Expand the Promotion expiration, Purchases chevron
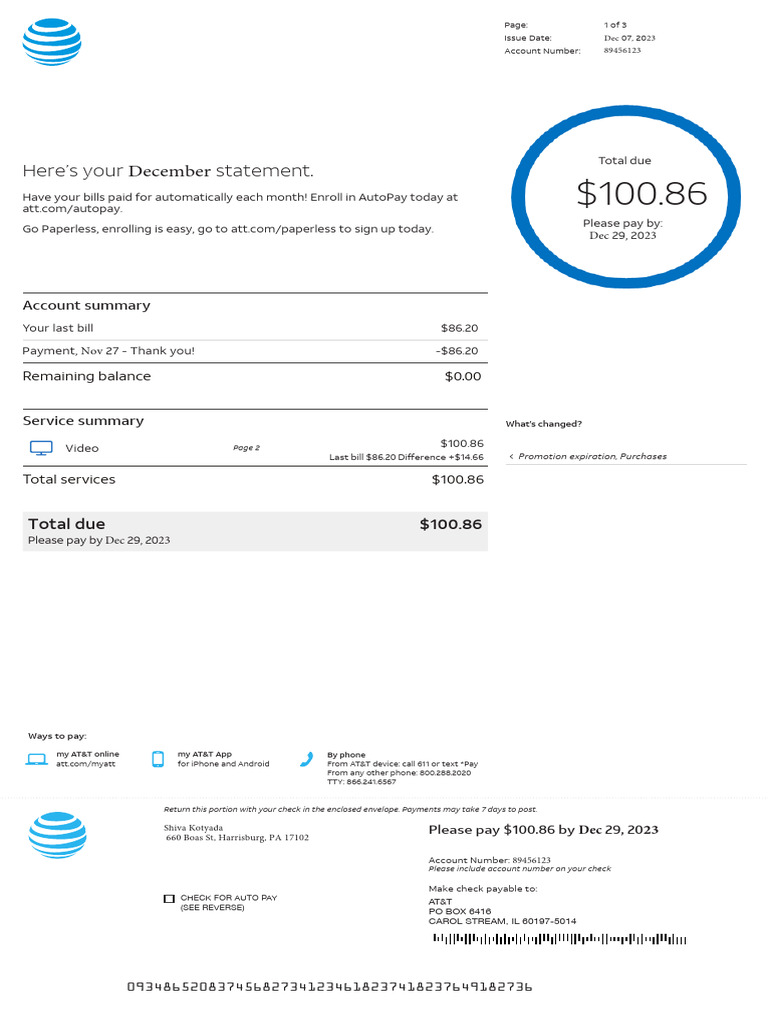 tap(512, 457)
